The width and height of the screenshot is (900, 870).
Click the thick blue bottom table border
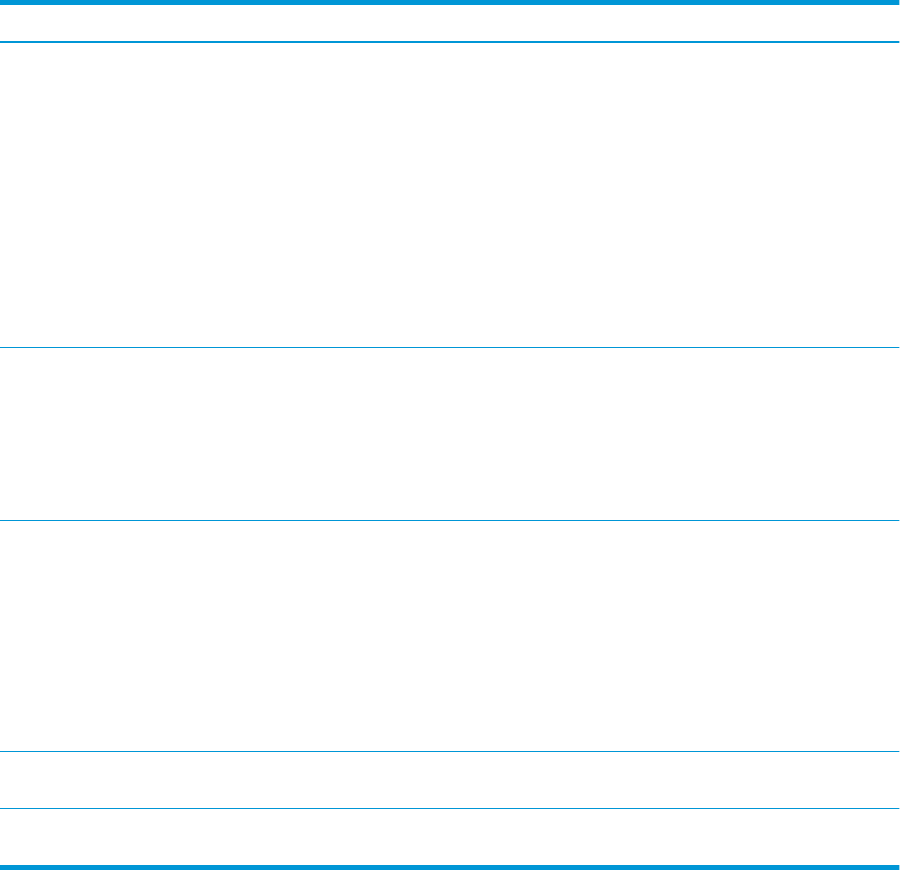pyautogui.click(x=450, y=866)
